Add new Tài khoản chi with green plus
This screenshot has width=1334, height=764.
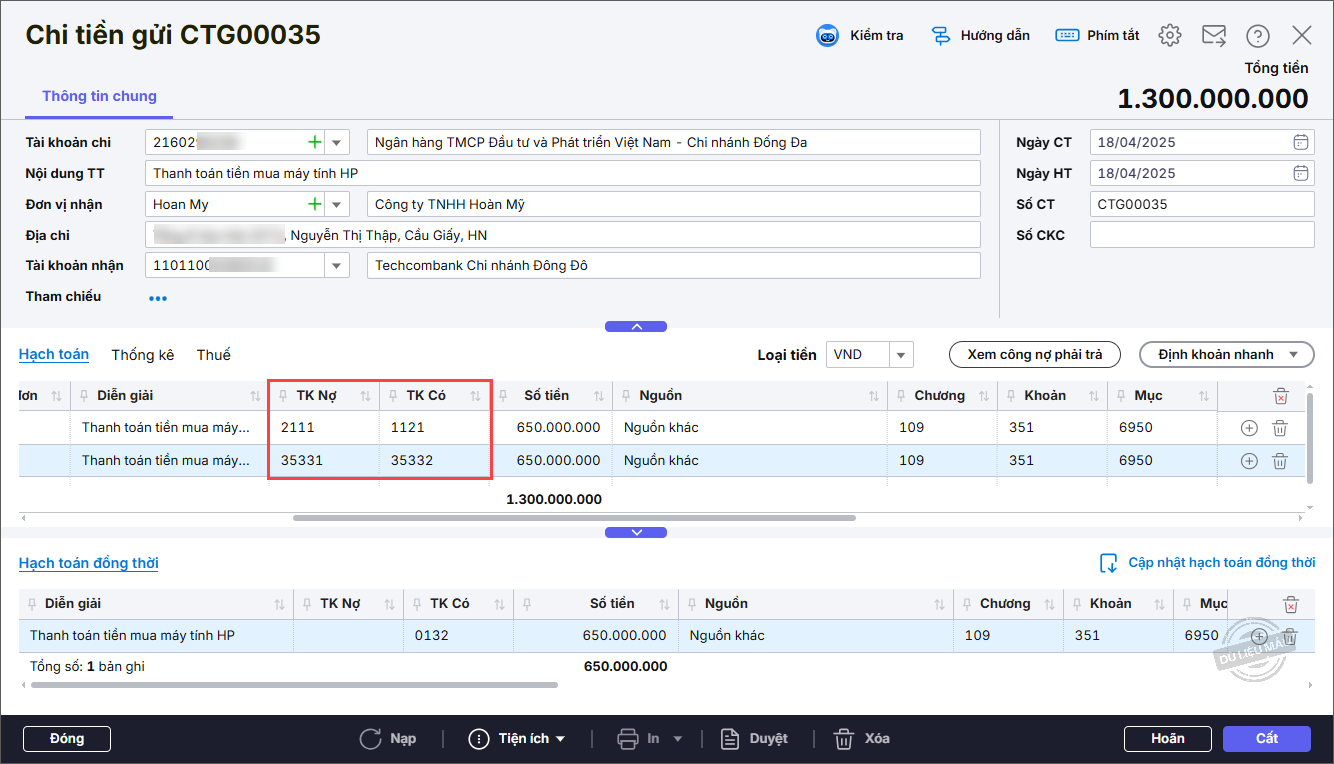(315, 142)
